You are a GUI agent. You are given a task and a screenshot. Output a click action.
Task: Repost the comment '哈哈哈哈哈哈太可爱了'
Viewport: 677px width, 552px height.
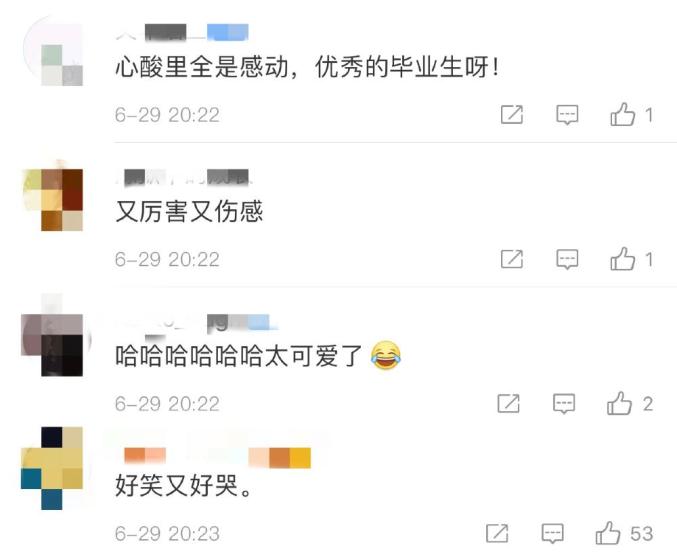[509, 403]
